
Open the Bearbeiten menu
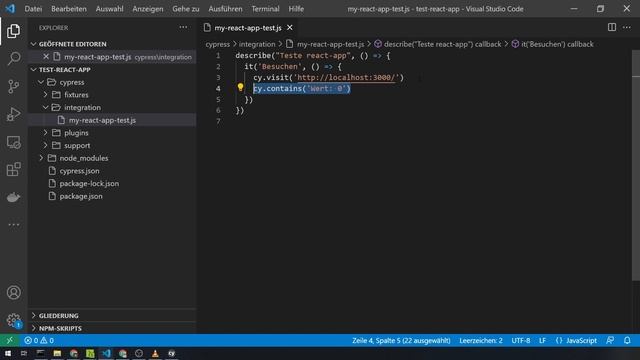point(69,9)
